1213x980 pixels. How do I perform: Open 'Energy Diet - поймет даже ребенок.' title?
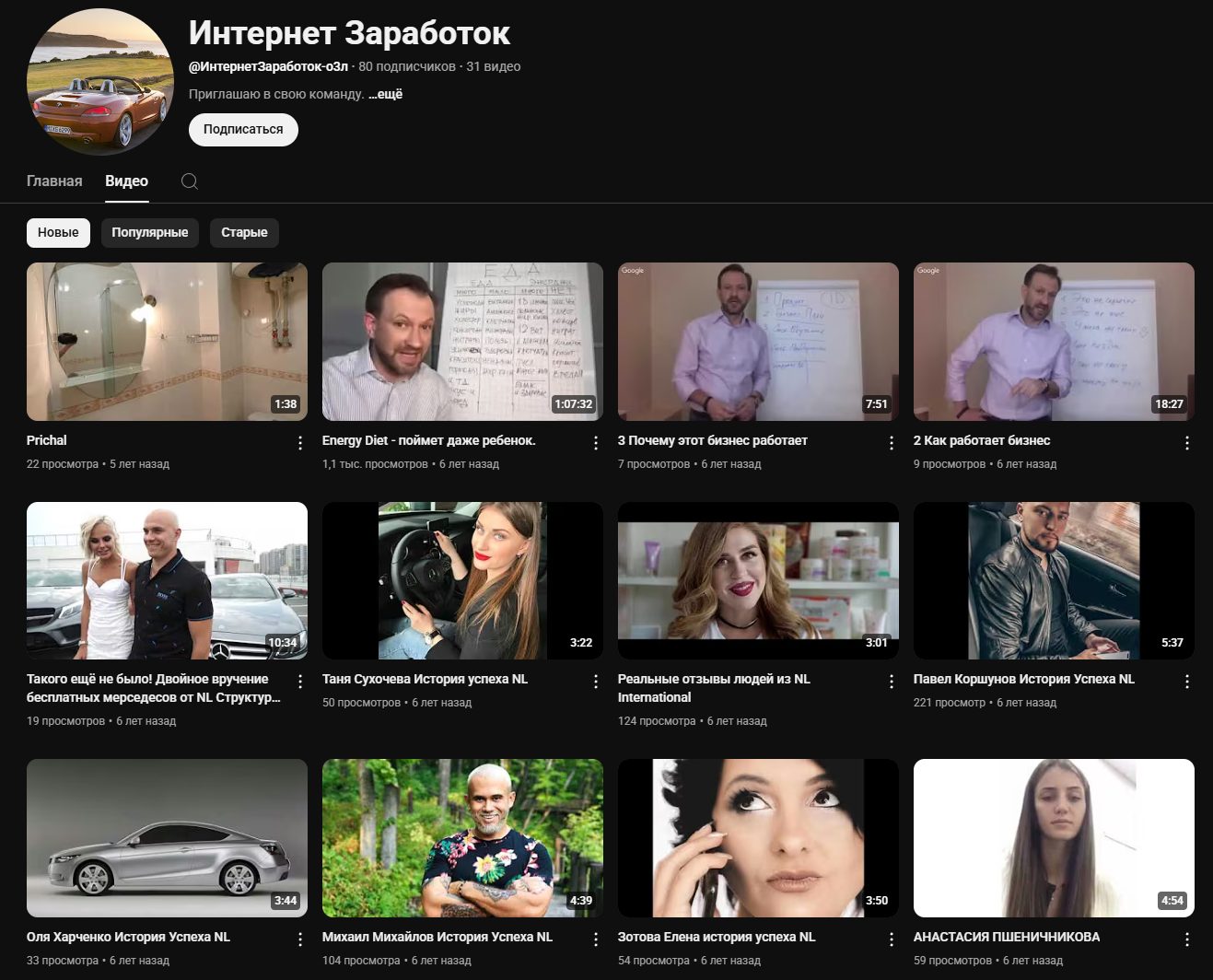coord(429,440)
